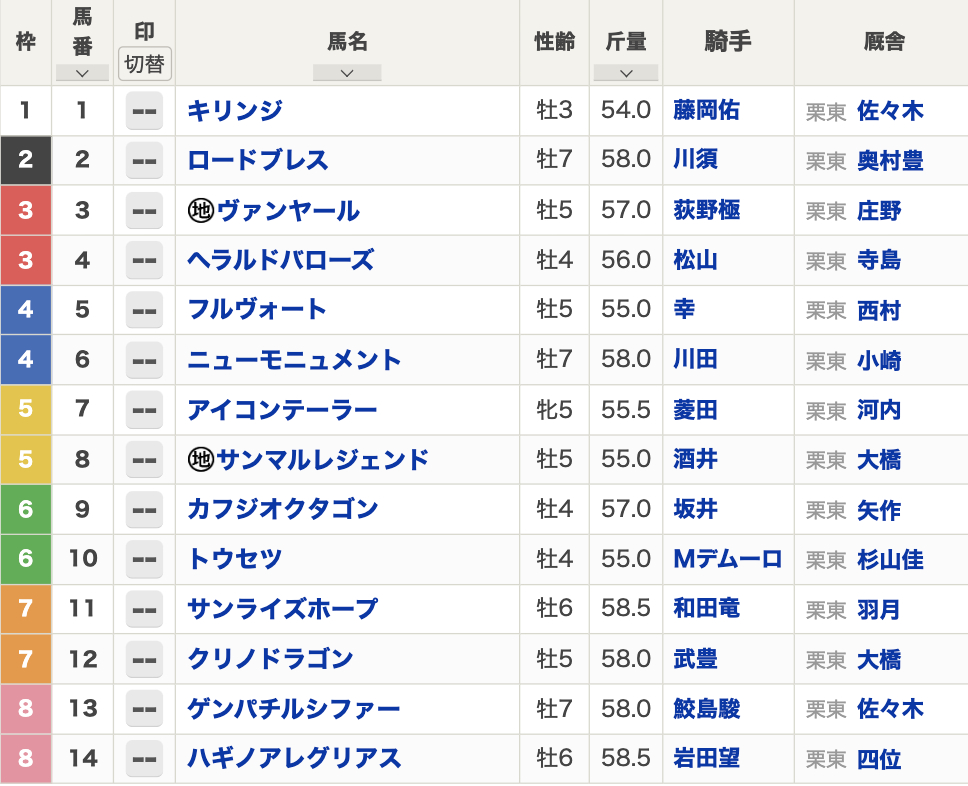This screenshot has width=968, height=786.
Task: Open trainer 庄野 stable link
Action: pos(879,211)
